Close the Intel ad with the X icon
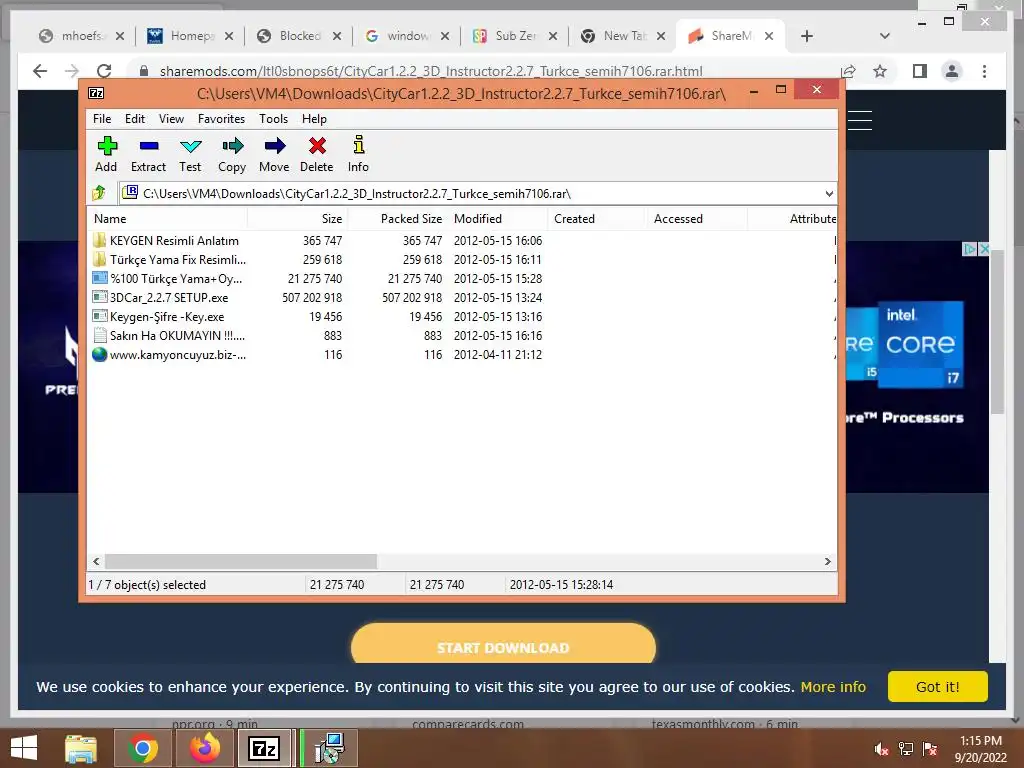Viewport: 1024px width, 768px height. pos(984,249)
